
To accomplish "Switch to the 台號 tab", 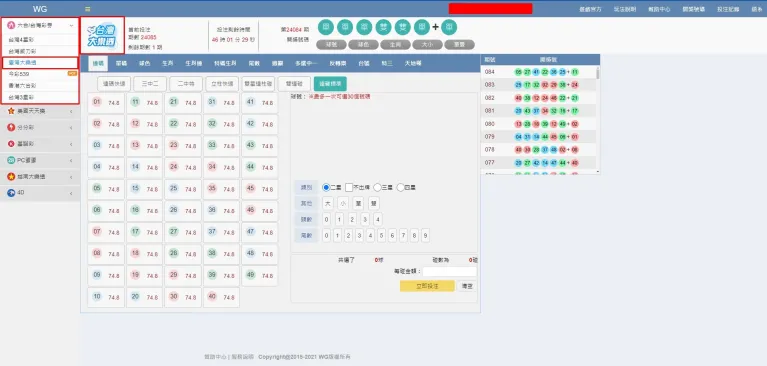I will click(x=363, y=63).
